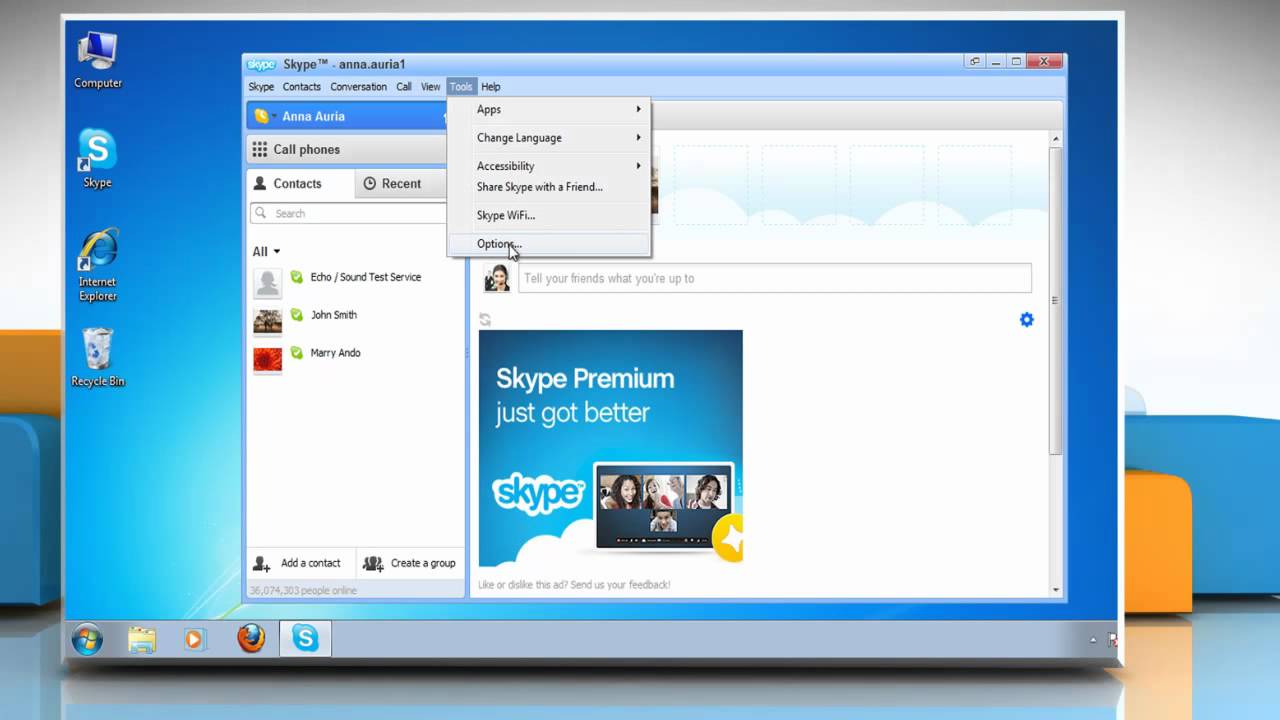Open the Skype menu
Image resolution: width=1280 pixels, height=720 pixels.
pyautogui.click(x=261, y=87)
